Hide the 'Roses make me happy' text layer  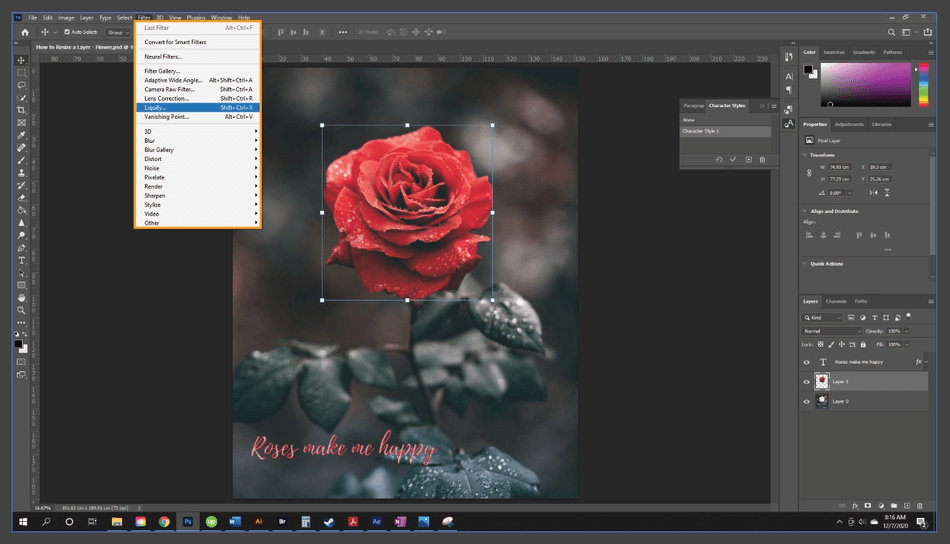[807, 362]
